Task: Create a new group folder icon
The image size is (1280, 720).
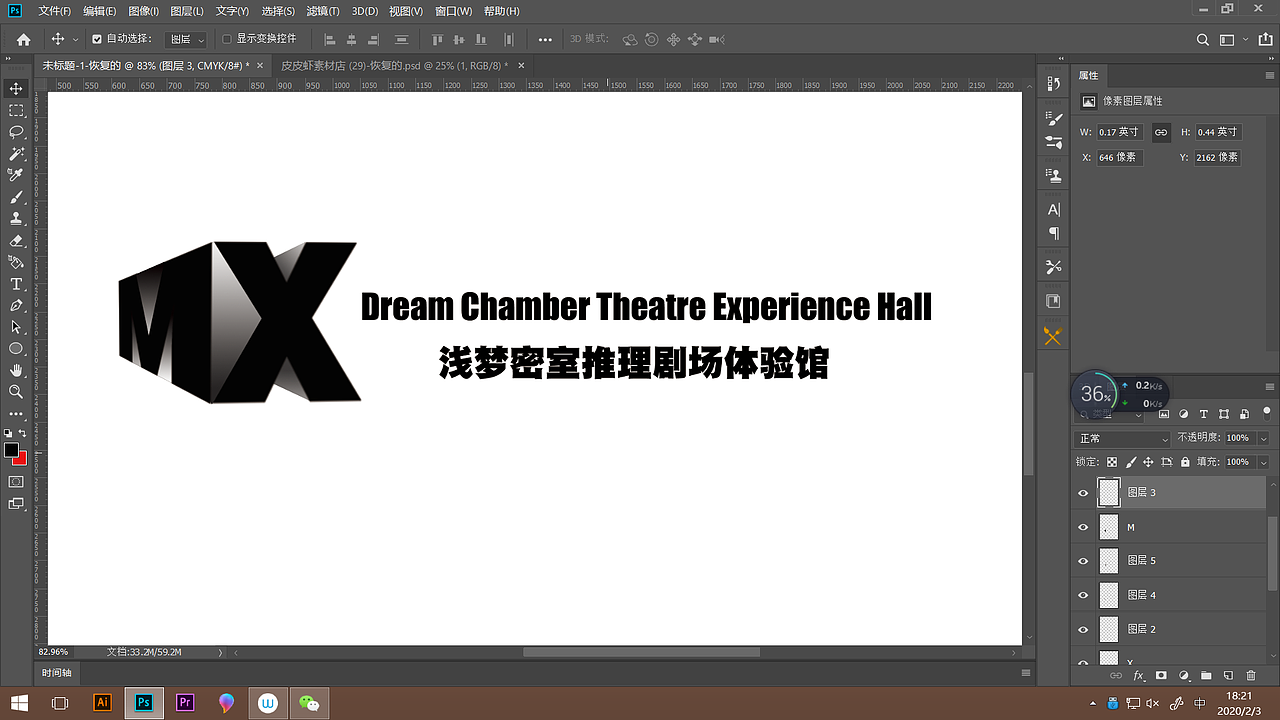Action: pyautogui.click(x=1206, y=676)
